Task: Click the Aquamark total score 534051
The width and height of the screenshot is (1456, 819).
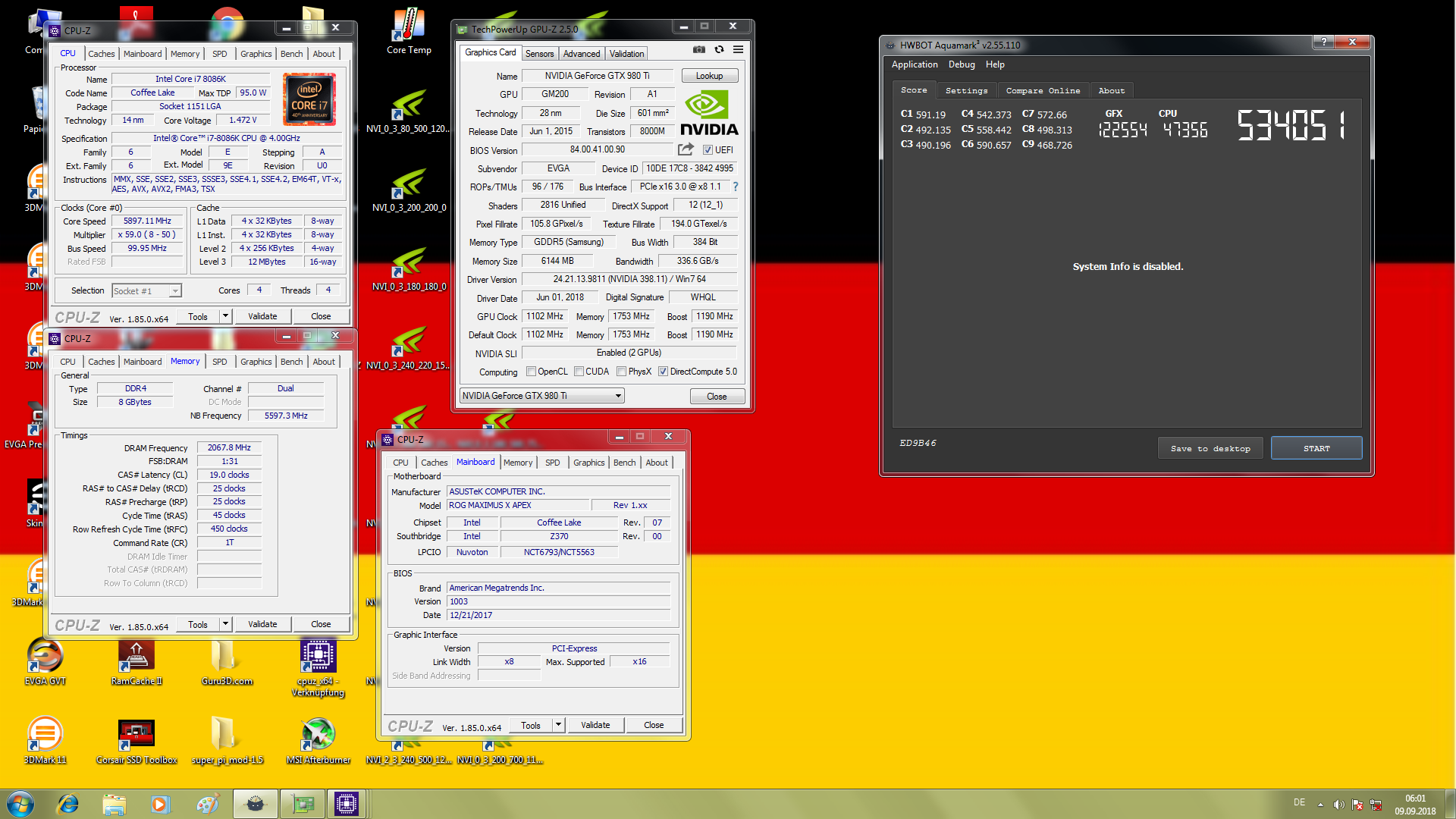Action: pyautogui.click(x=1292, y=125)
